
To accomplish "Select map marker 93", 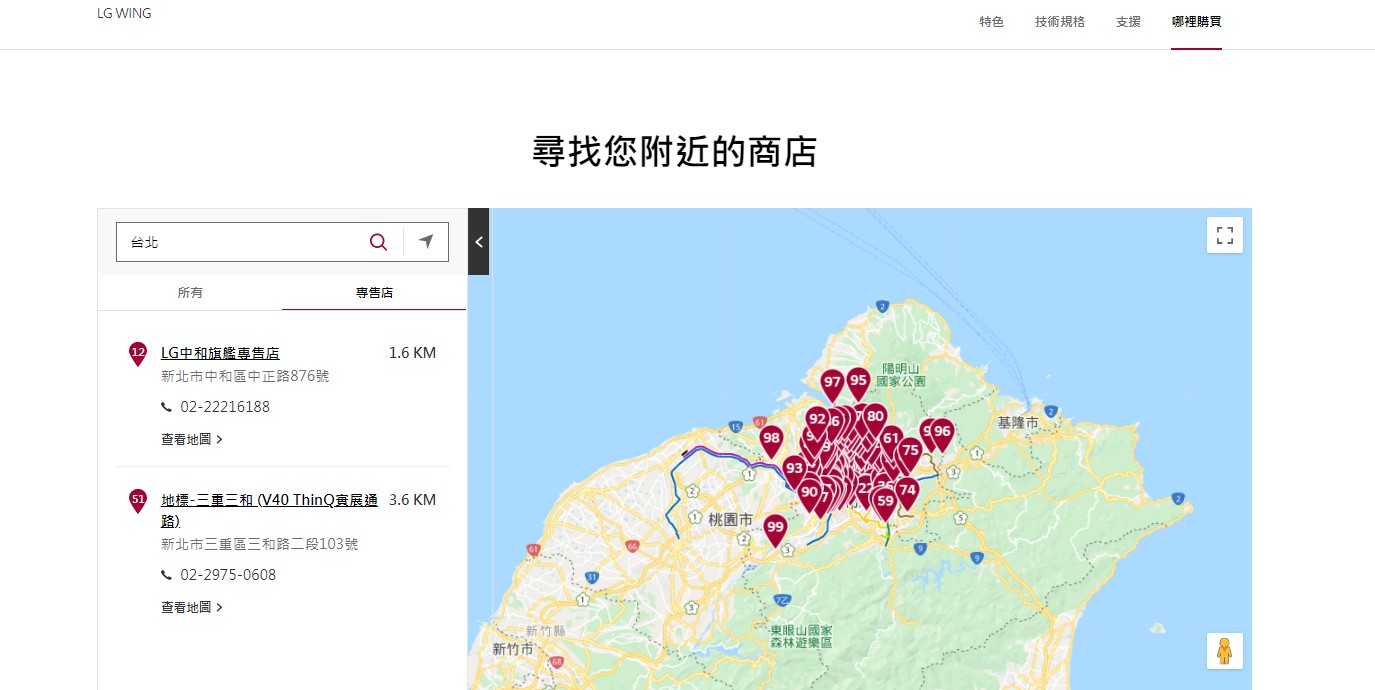I will click(794, 469).
